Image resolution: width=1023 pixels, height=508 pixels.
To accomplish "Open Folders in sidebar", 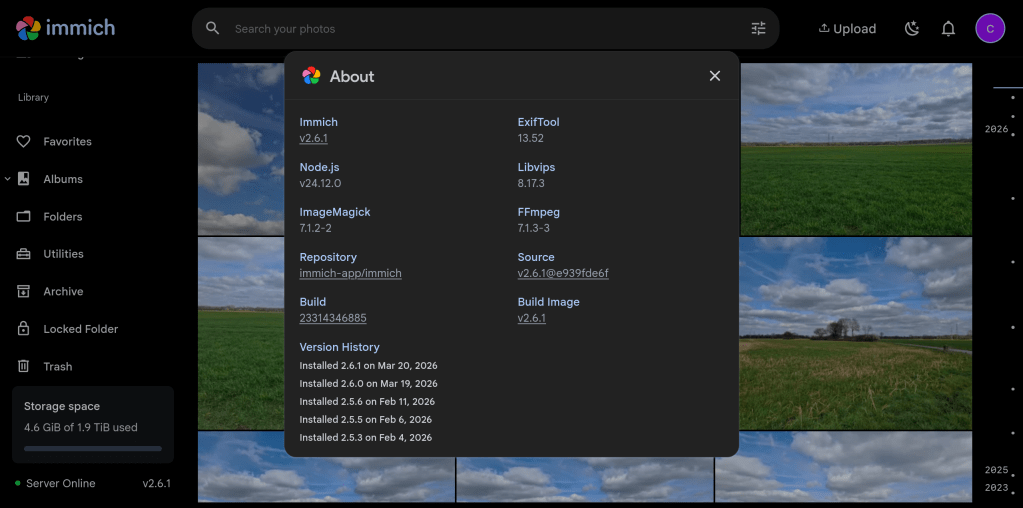I will click(x=62, y=217).
